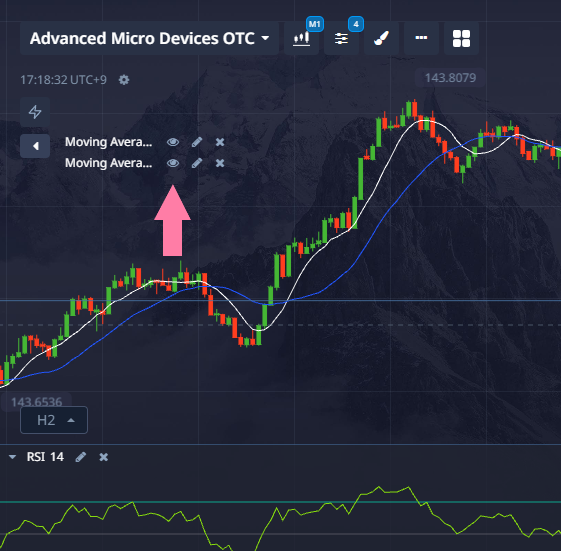Collapse the RSI 14 panel triangle
Viewport: 561px width, 551px height.
(x=13, y=457)
